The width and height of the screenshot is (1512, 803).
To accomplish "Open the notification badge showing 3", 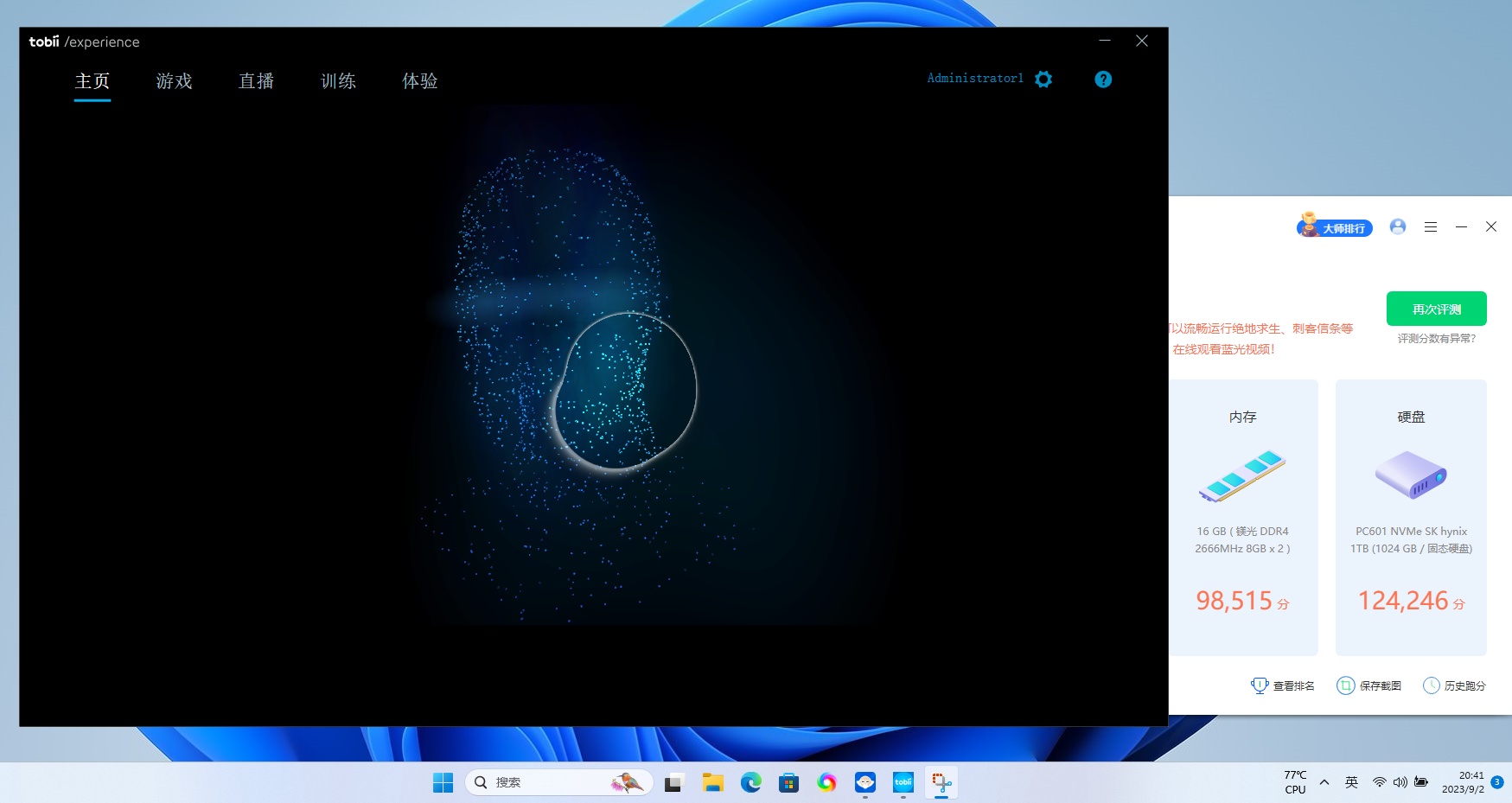I will point(1497,782).
